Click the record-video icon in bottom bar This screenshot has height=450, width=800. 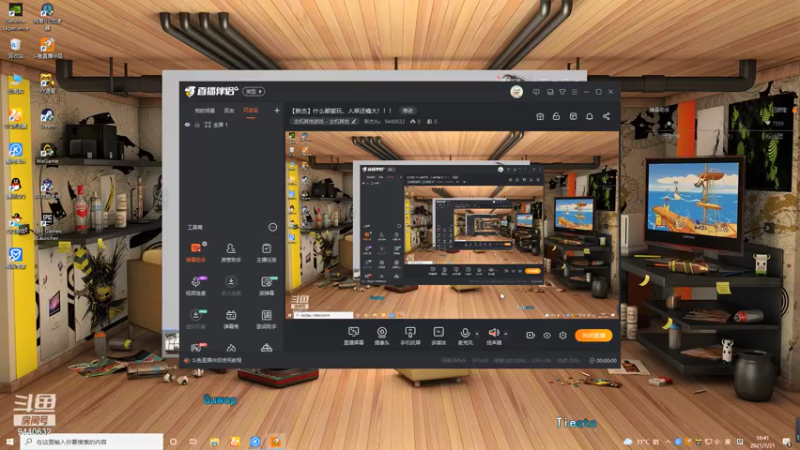coord(531,335)
